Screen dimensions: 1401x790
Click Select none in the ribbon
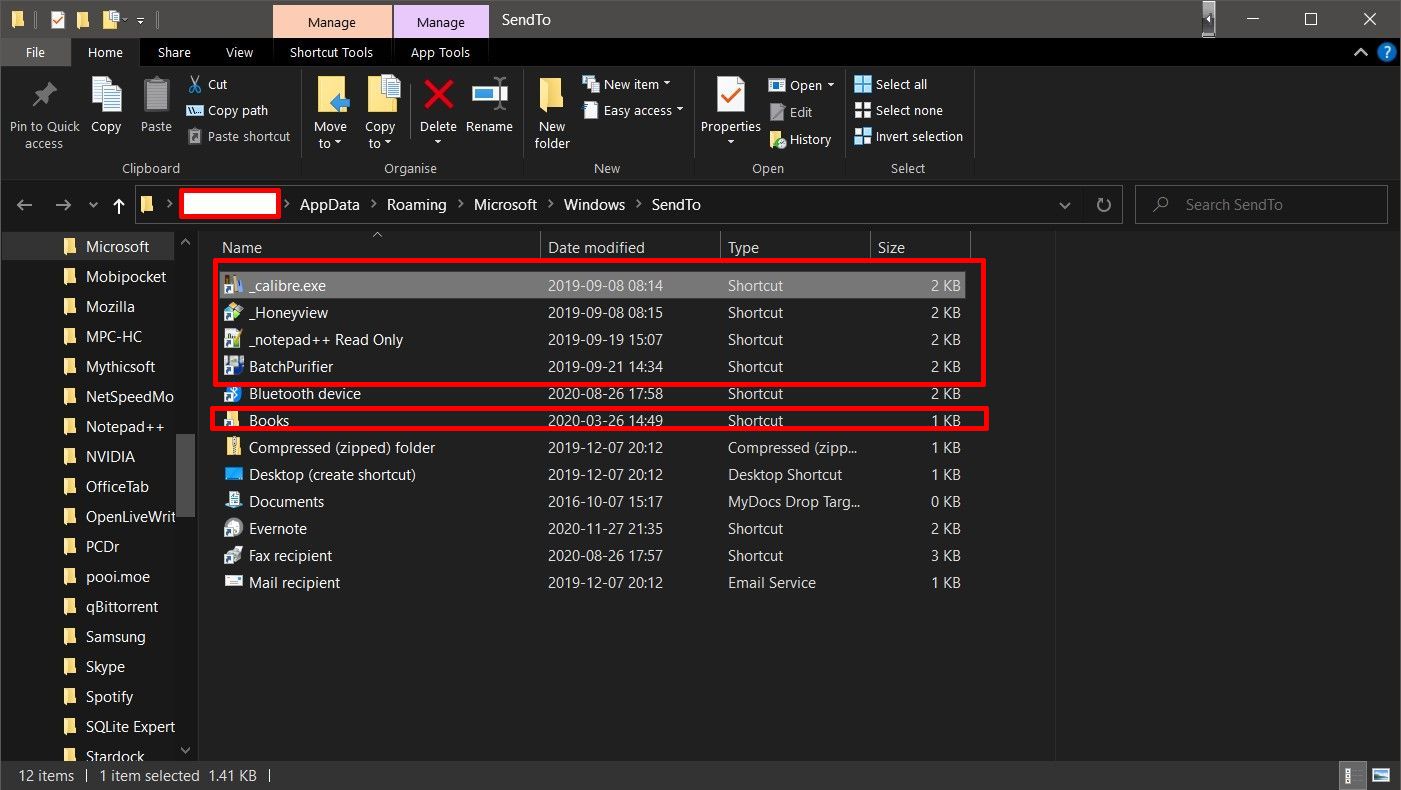[899, 110]
